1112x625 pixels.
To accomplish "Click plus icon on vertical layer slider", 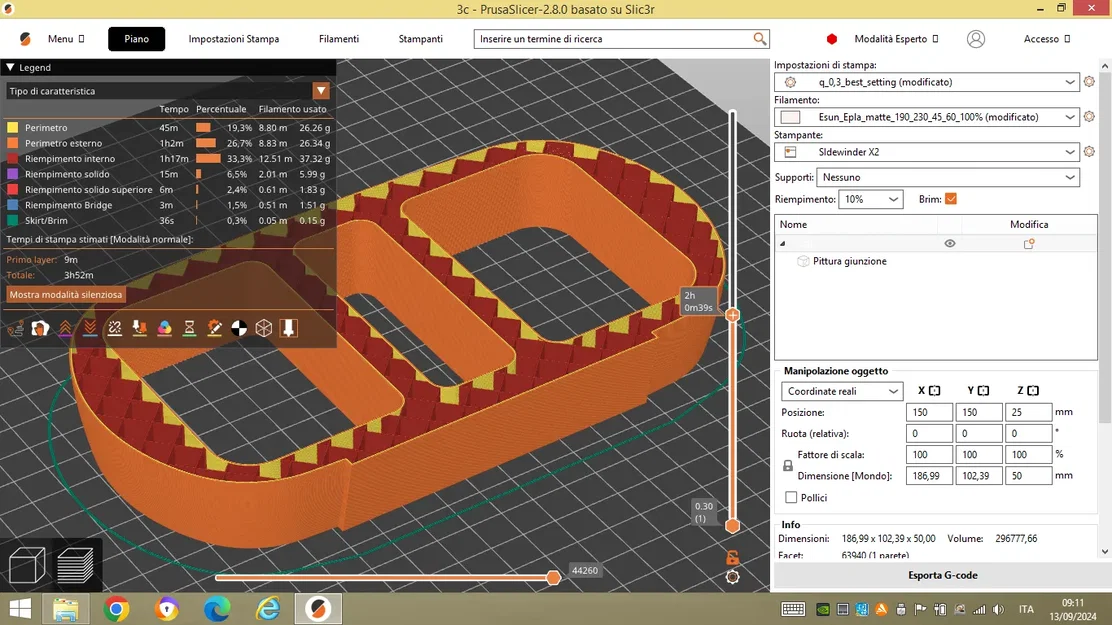I will point(733,314).
